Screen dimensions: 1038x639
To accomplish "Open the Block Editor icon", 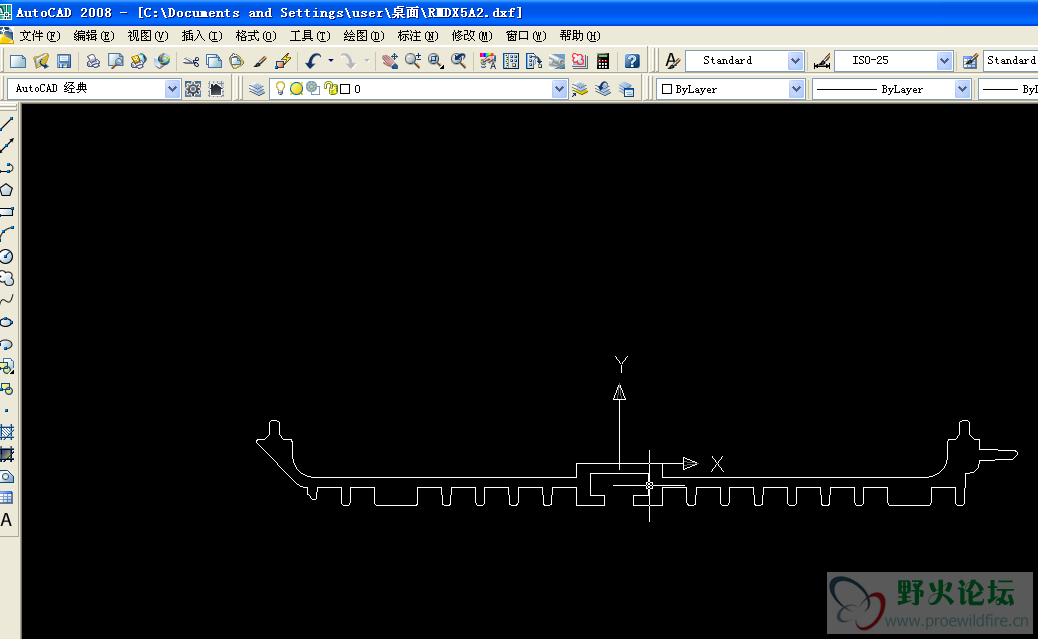I will (283, 62).
